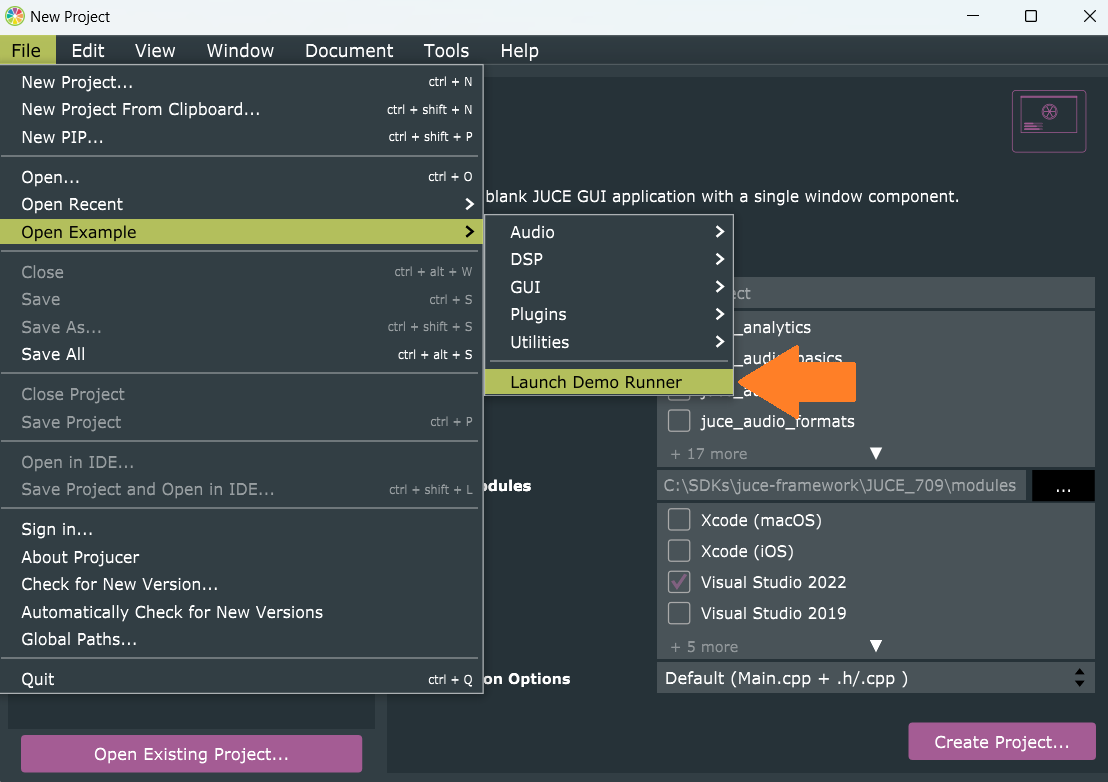Expand the Open Recent submenu

click(241, 204)
